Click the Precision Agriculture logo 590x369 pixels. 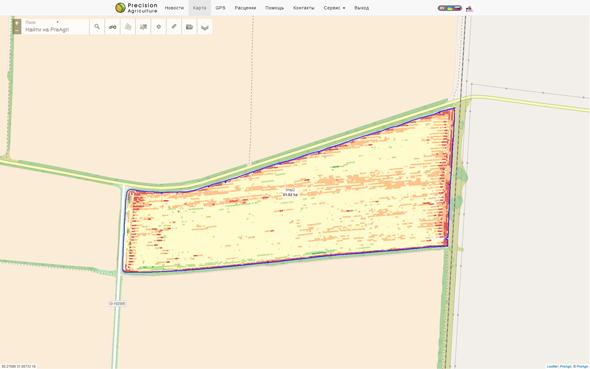(136, 8)
